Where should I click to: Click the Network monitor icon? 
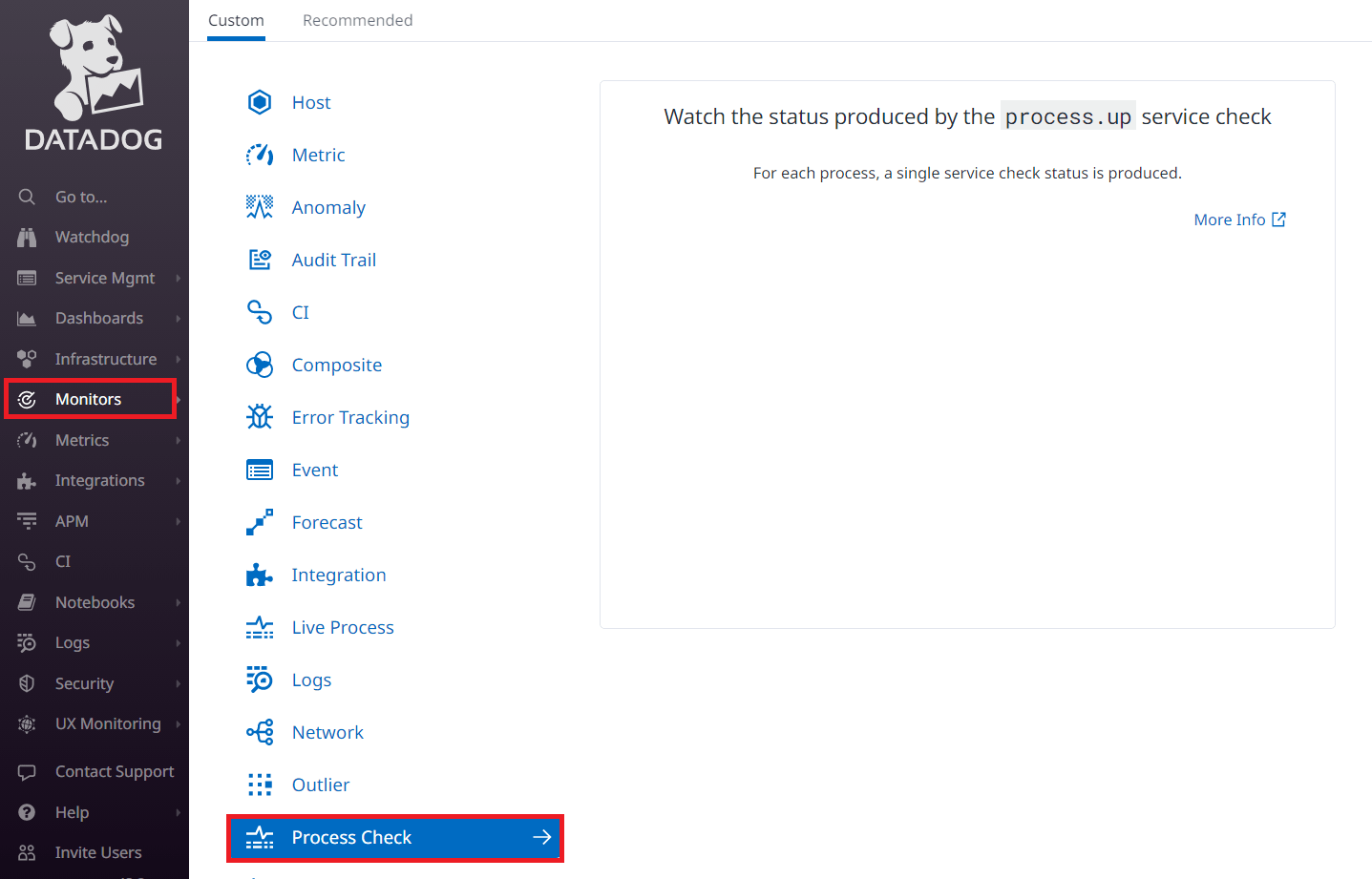point(260,732)
